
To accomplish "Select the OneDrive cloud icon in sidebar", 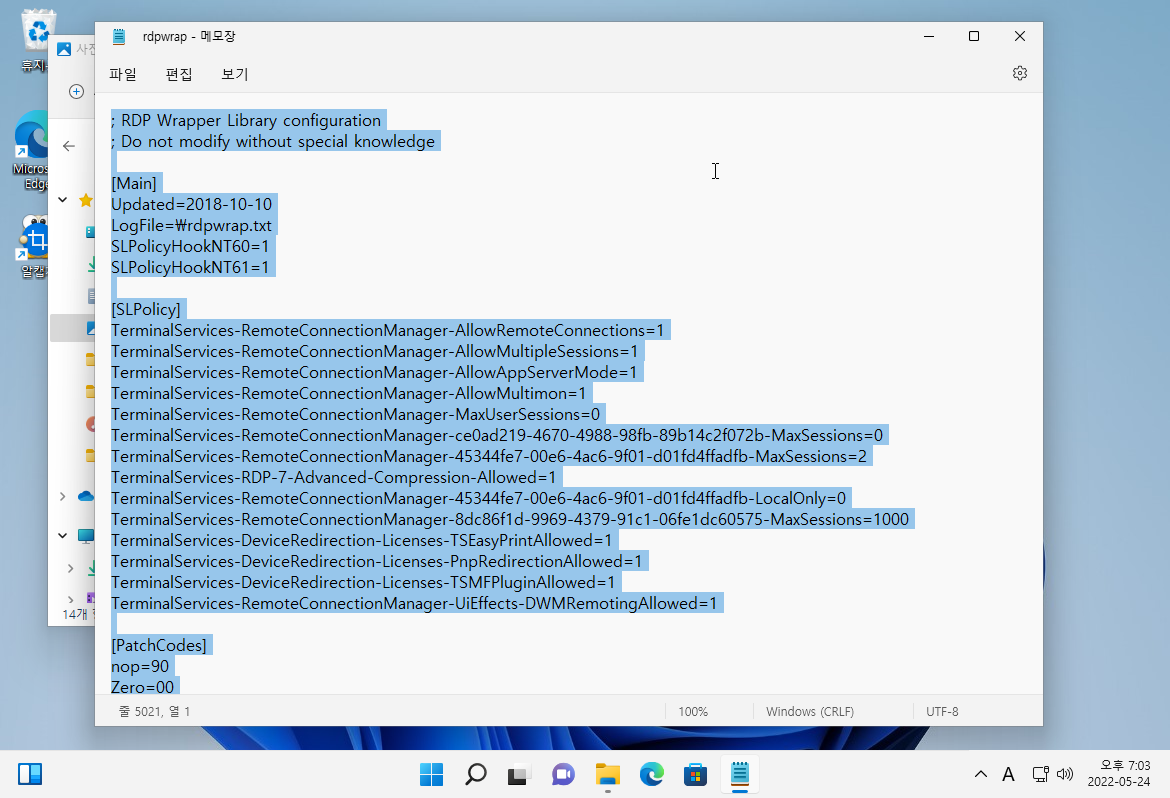I will pos(86,496).
